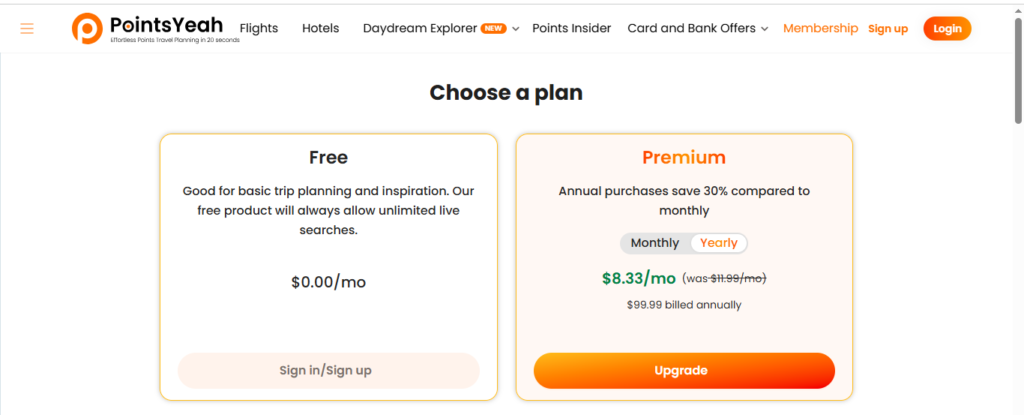The height and width of the screenshot is (415, 1024).
Task: Open Points Insider in the navigation
Action: pos(571,28)
